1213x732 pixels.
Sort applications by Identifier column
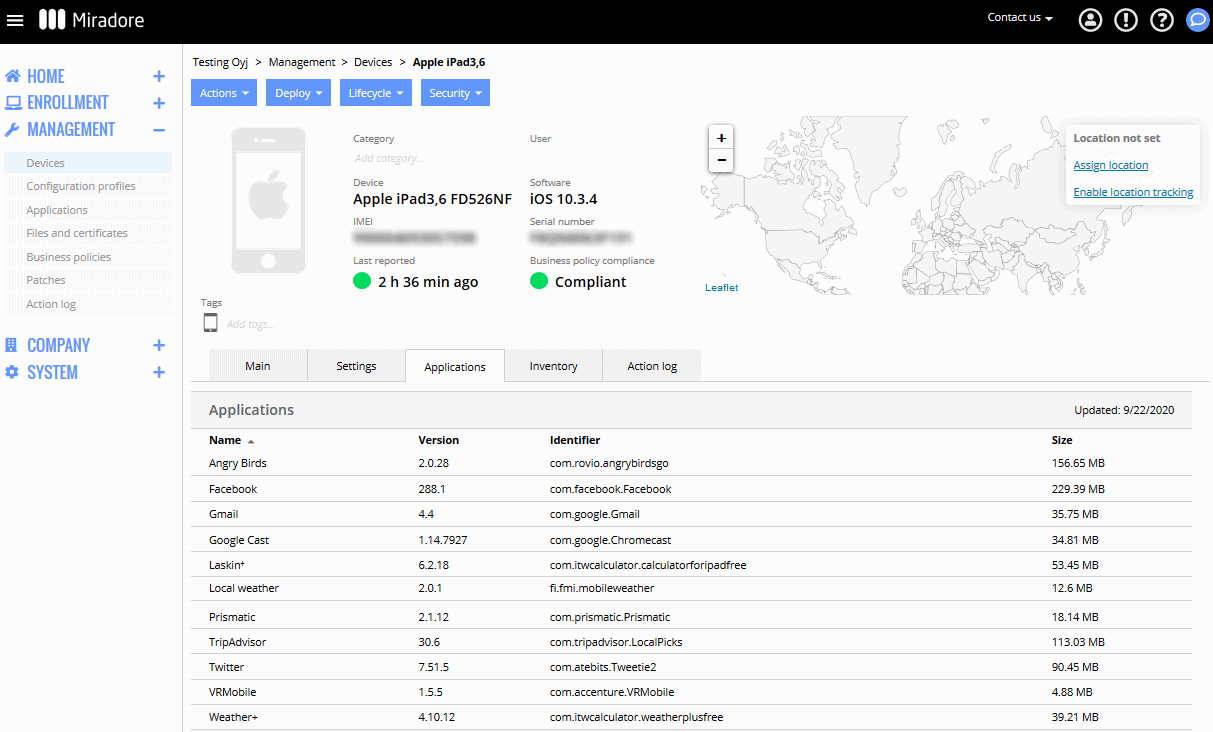(x=575, y=440)
